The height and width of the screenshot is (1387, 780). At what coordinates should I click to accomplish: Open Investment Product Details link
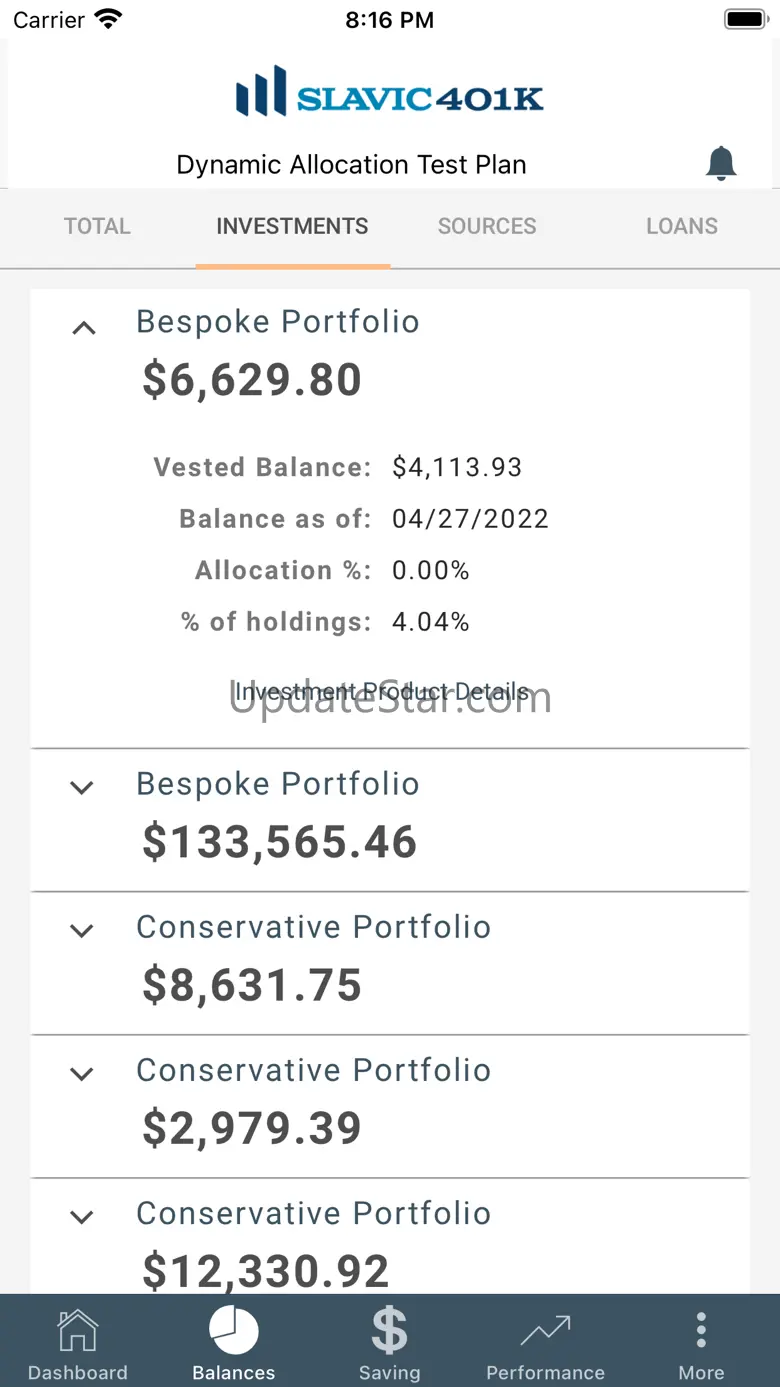pos(381,691)
